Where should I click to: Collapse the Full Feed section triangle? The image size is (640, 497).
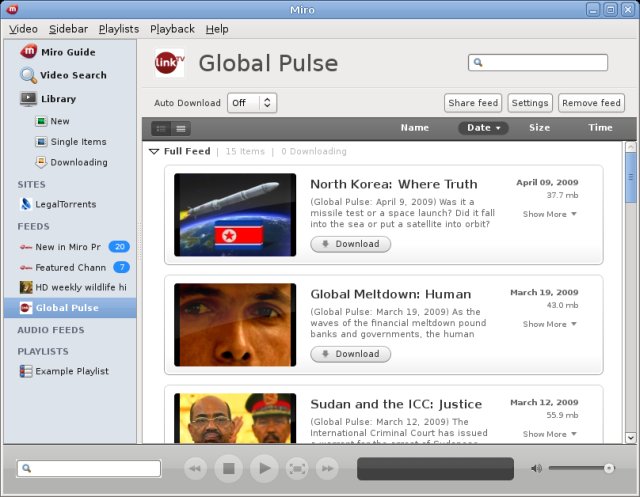coord(154,151)
